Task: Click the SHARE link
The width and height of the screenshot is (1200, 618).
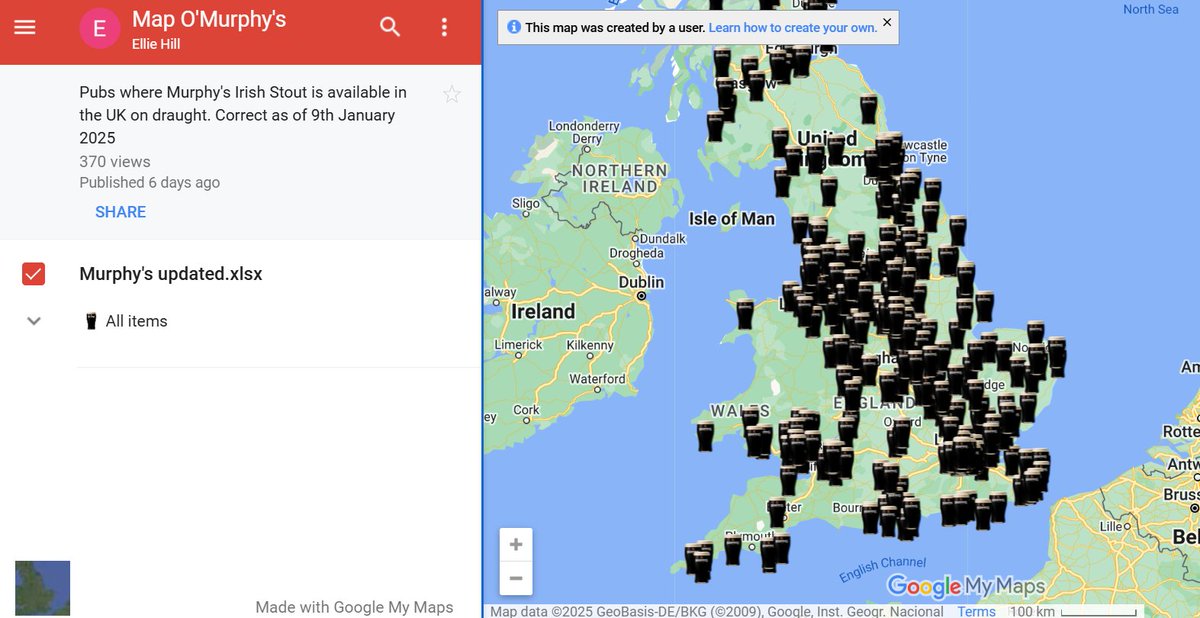Action: 121,212
